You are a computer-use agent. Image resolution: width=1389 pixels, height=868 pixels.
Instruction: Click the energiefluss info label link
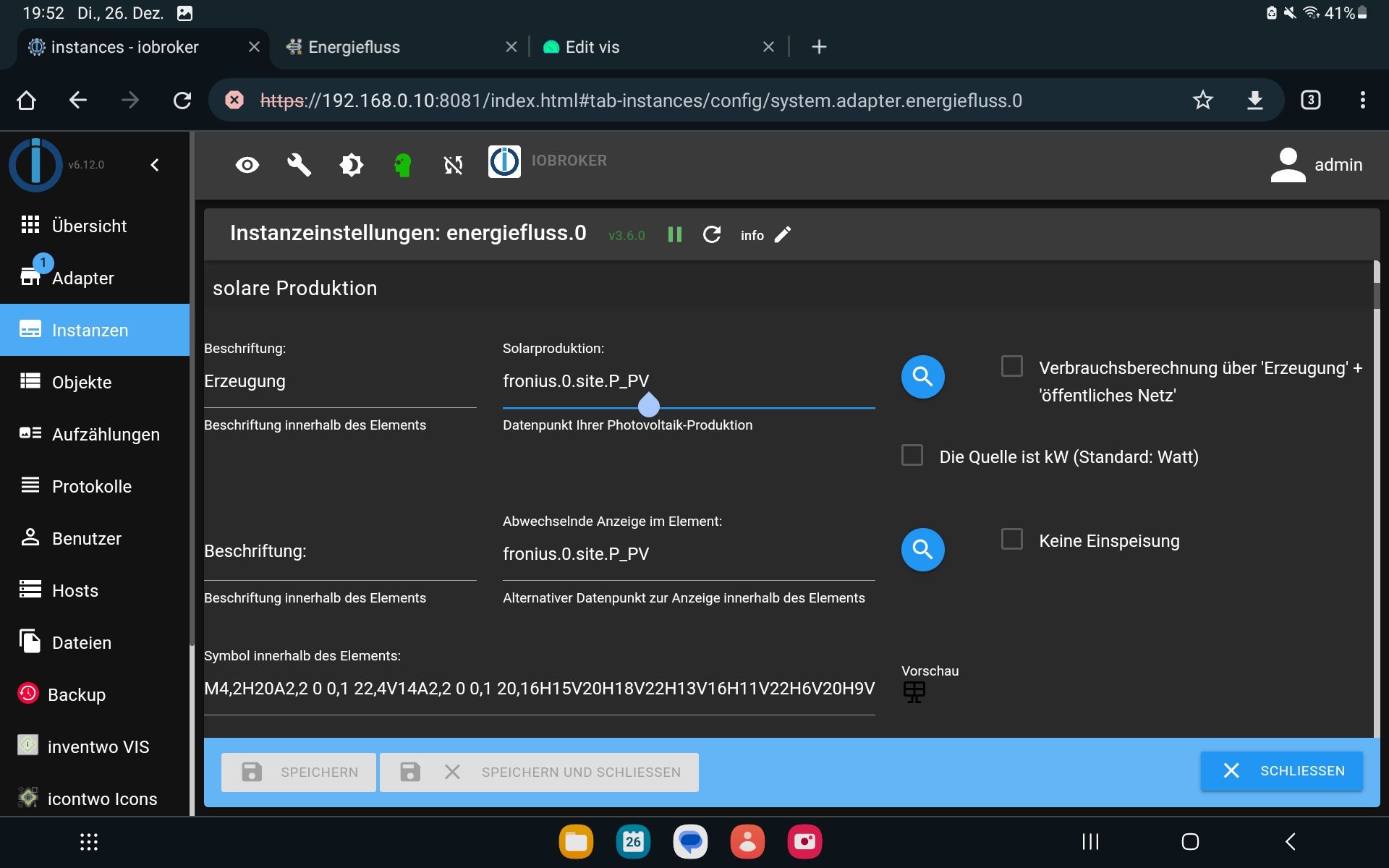pos(750,236)
